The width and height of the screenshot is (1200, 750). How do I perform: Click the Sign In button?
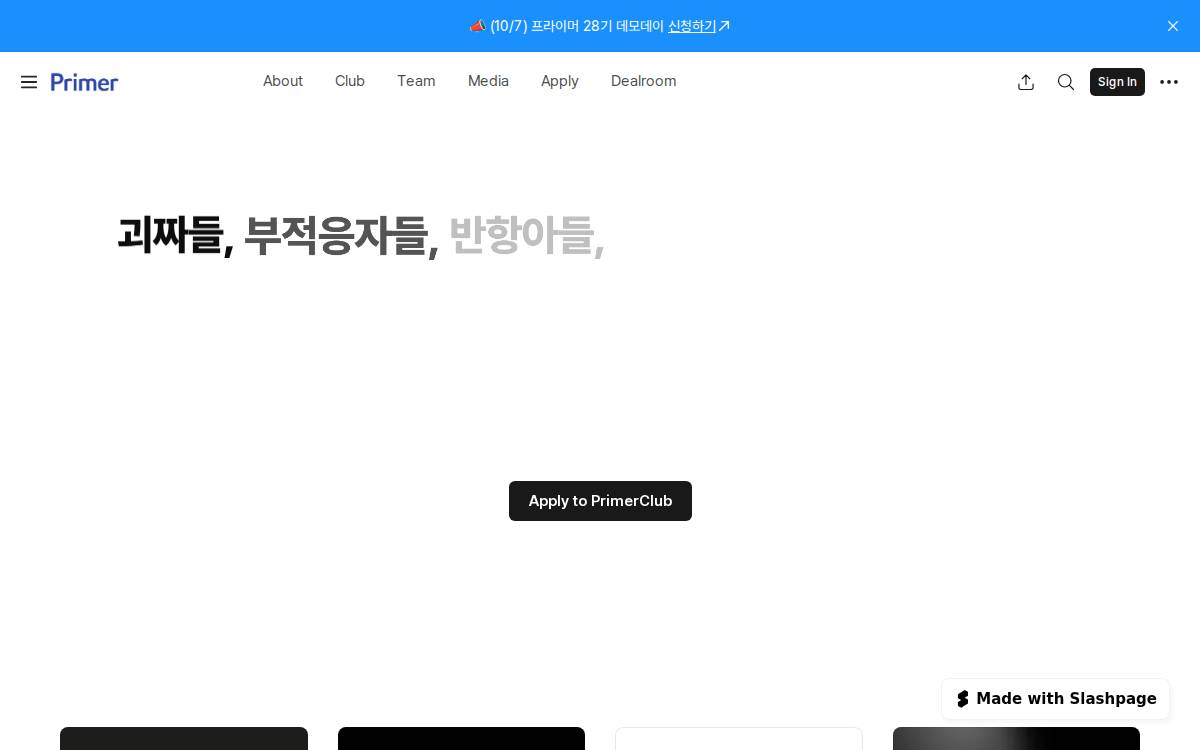click(1117, 82)
